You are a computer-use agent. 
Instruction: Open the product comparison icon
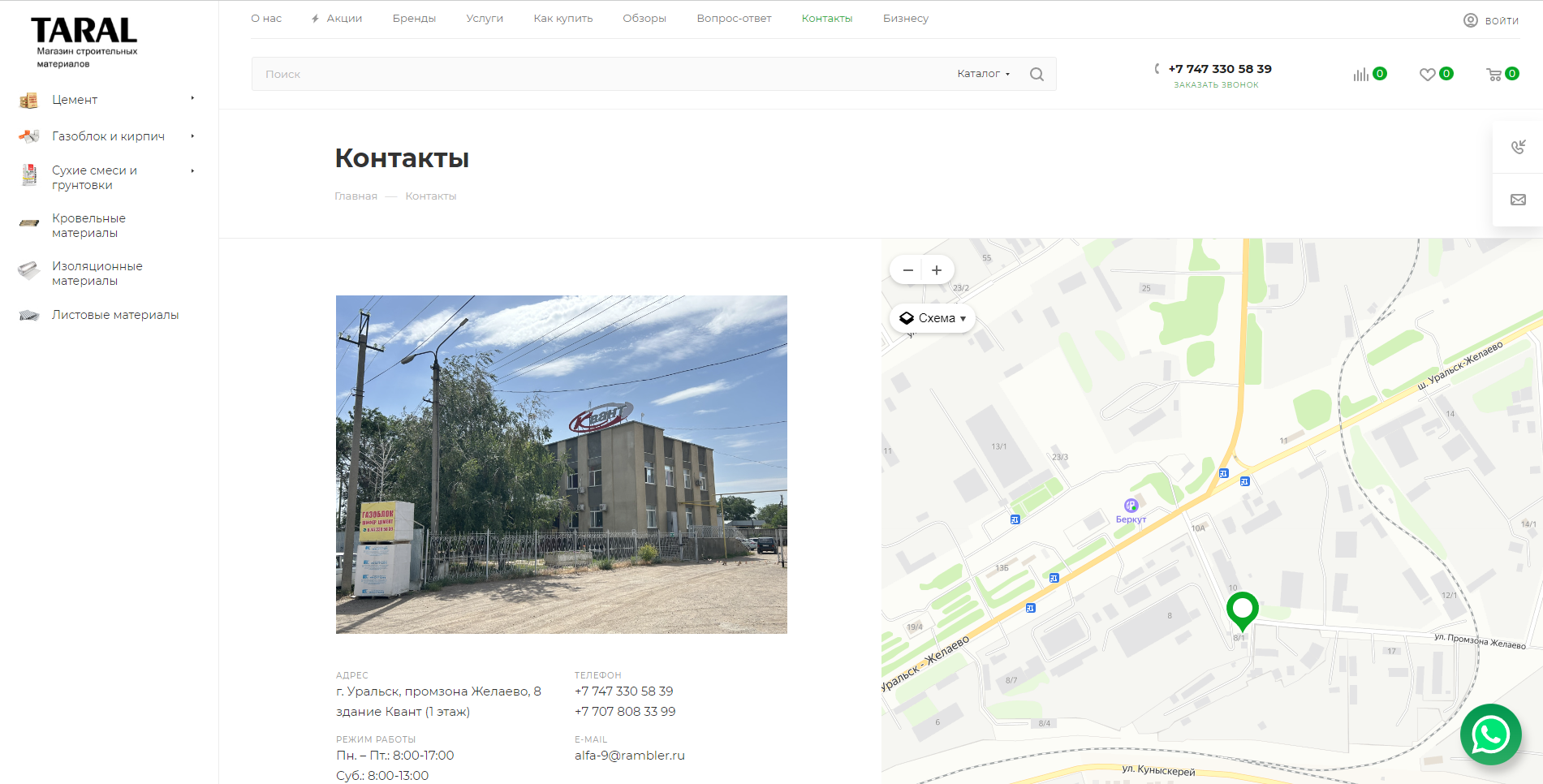1361,75
